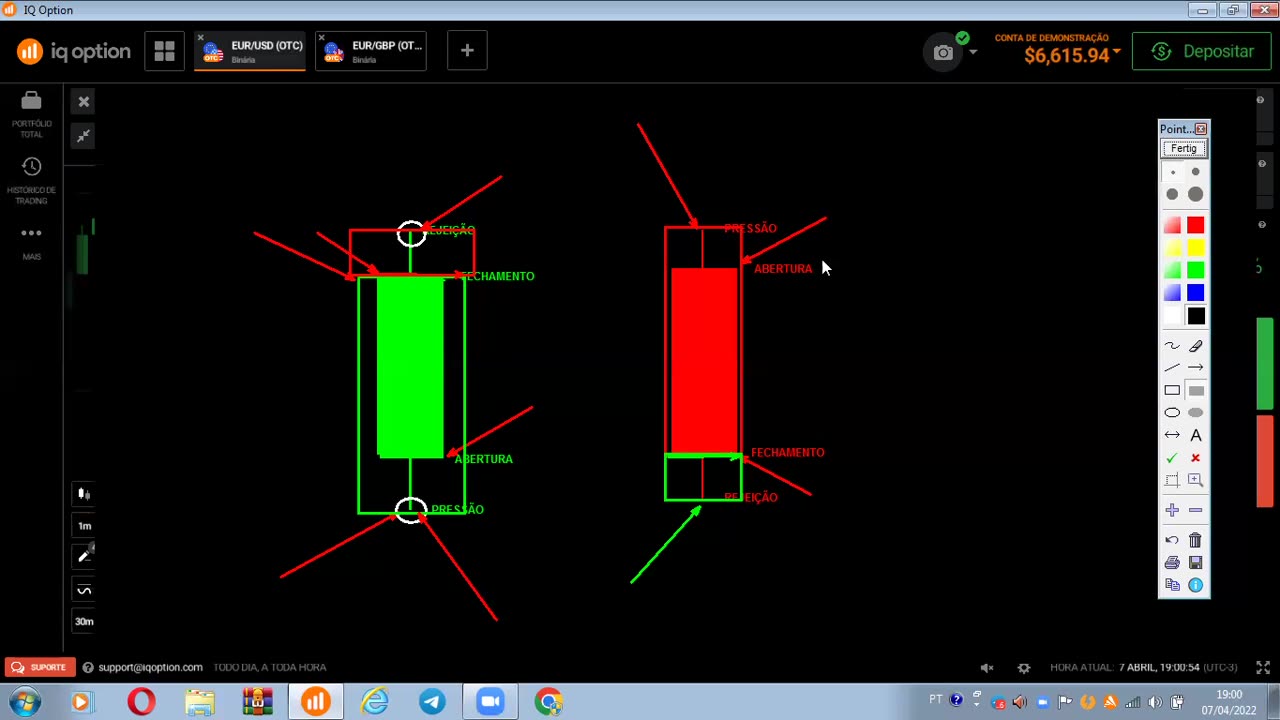Select the straight line tool
The height and width of the screenshot is (720, 1280).
[1173, 368]
